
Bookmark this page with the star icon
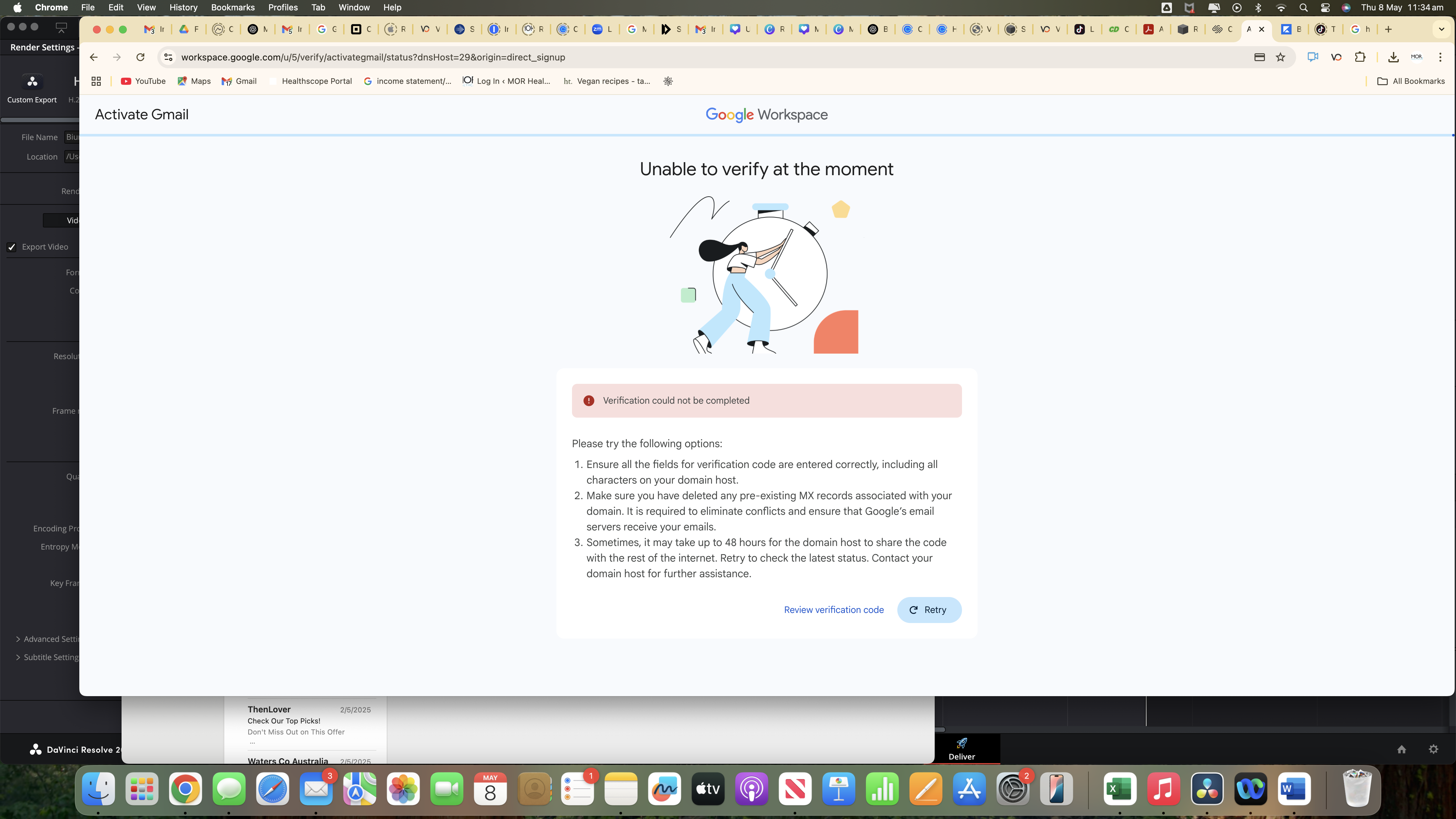click(1280, 57)
